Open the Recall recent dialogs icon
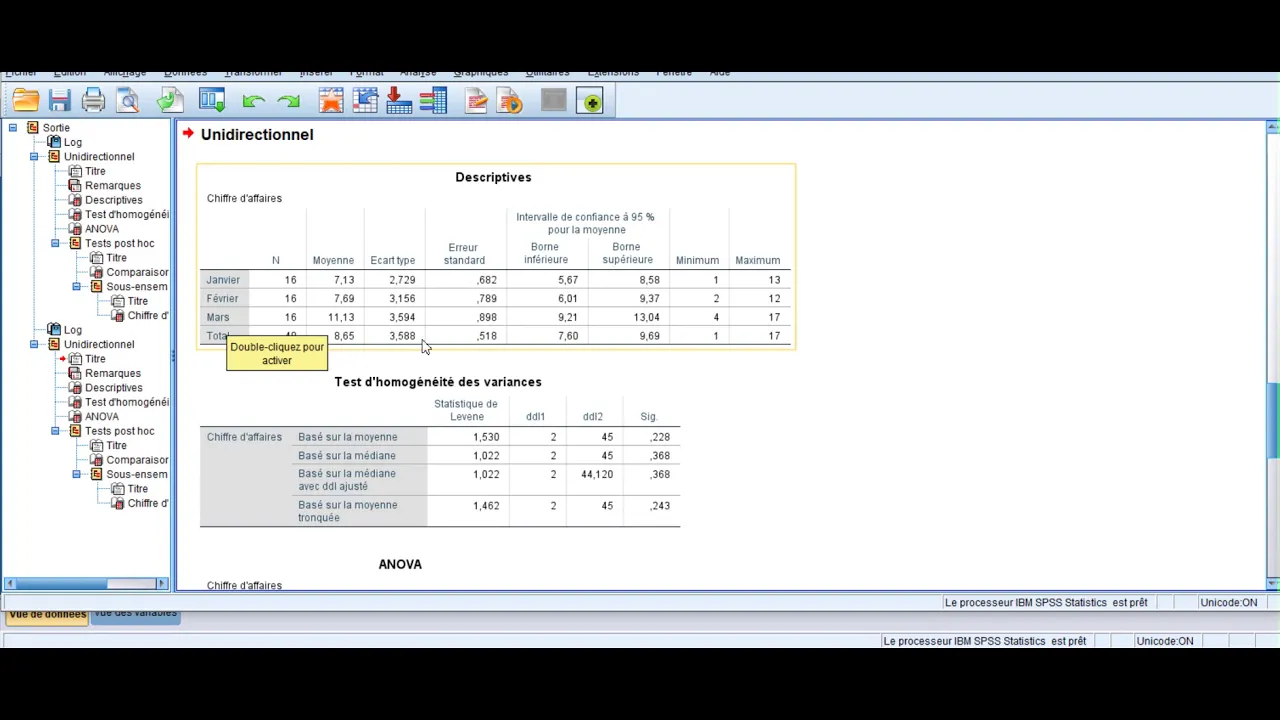1280x720 pixels. click(x=212, y=100)
